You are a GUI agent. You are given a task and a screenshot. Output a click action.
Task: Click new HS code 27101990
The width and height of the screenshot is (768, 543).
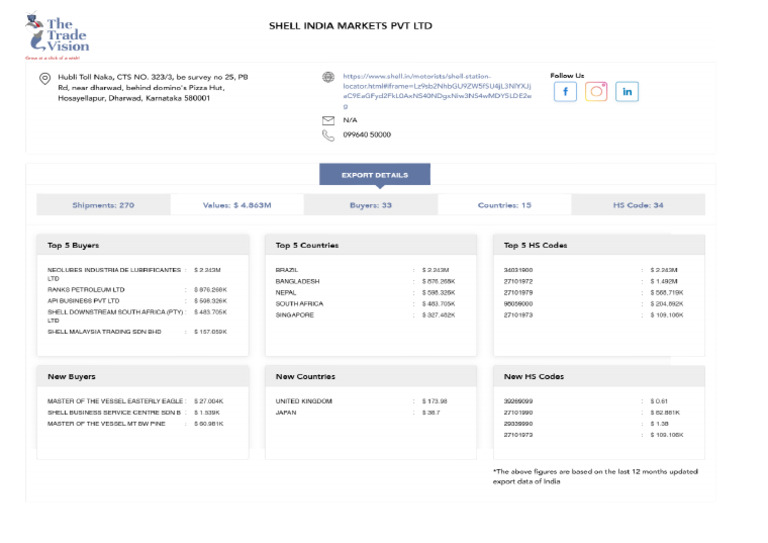(x=518, y=413)
